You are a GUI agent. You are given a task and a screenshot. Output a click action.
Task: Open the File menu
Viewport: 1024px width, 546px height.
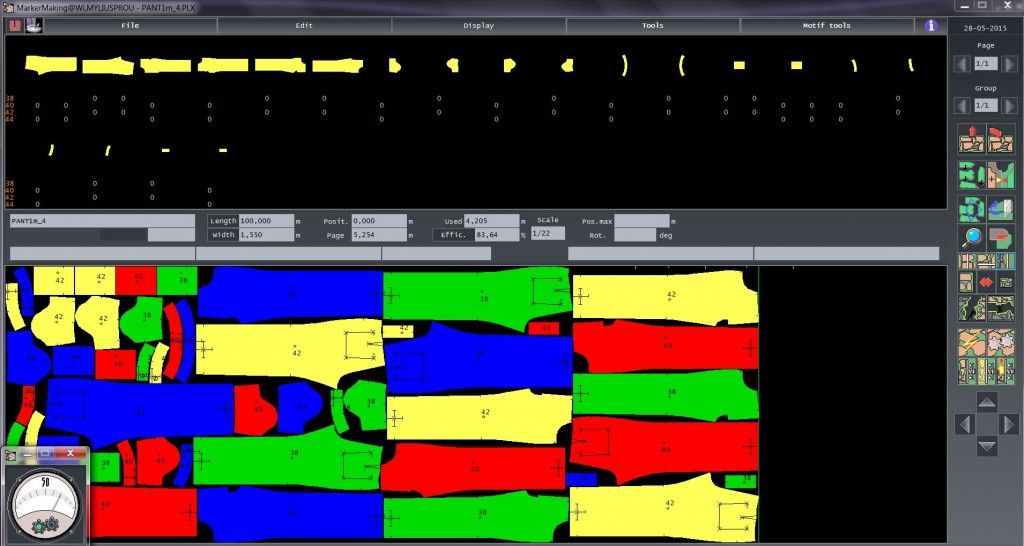(x=129, y=25)
